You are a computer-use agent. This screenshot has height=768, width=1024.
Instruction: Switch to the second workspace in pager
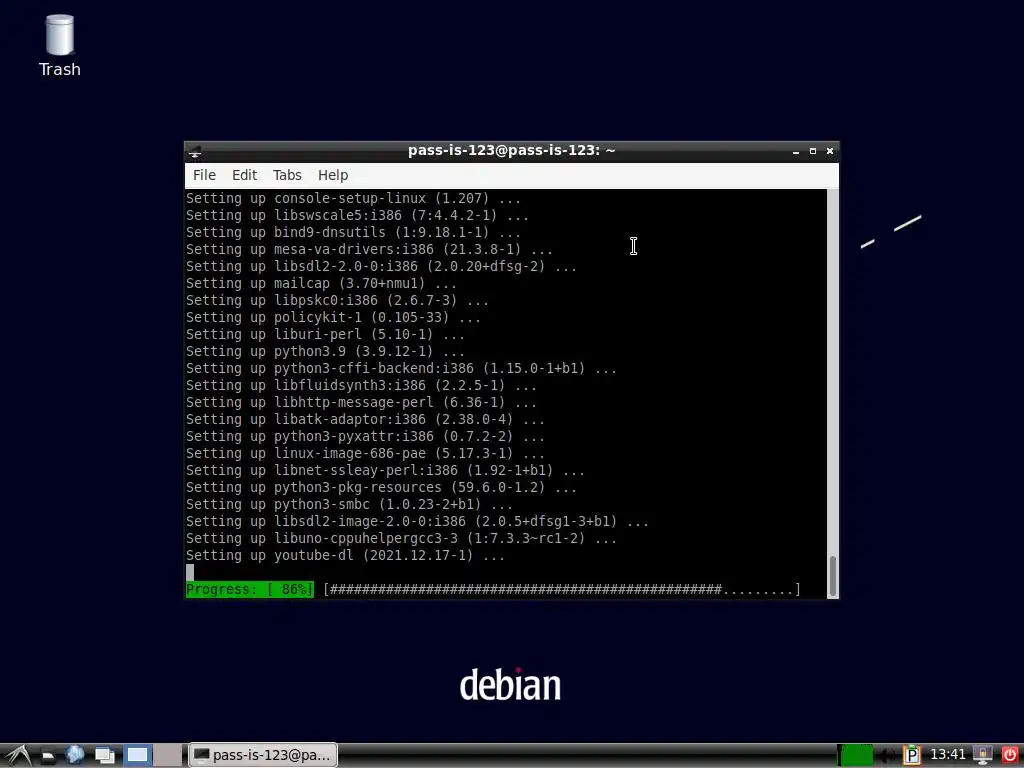pos(168,755)
